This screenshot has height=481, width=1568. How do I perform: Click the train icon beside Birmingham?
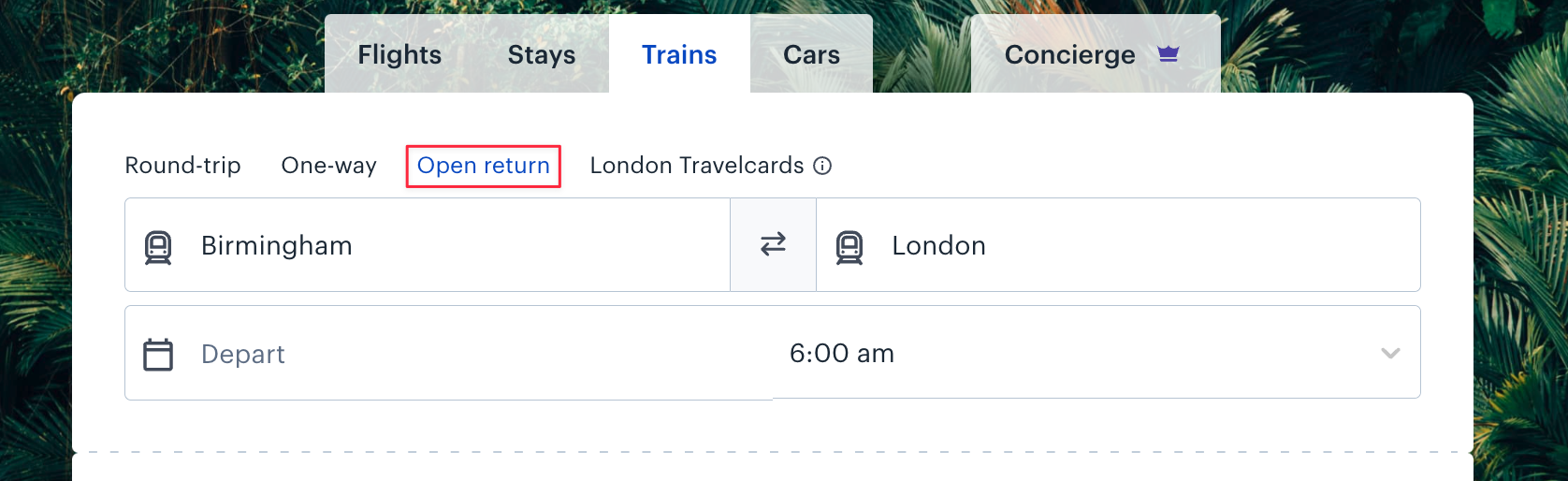158,247
